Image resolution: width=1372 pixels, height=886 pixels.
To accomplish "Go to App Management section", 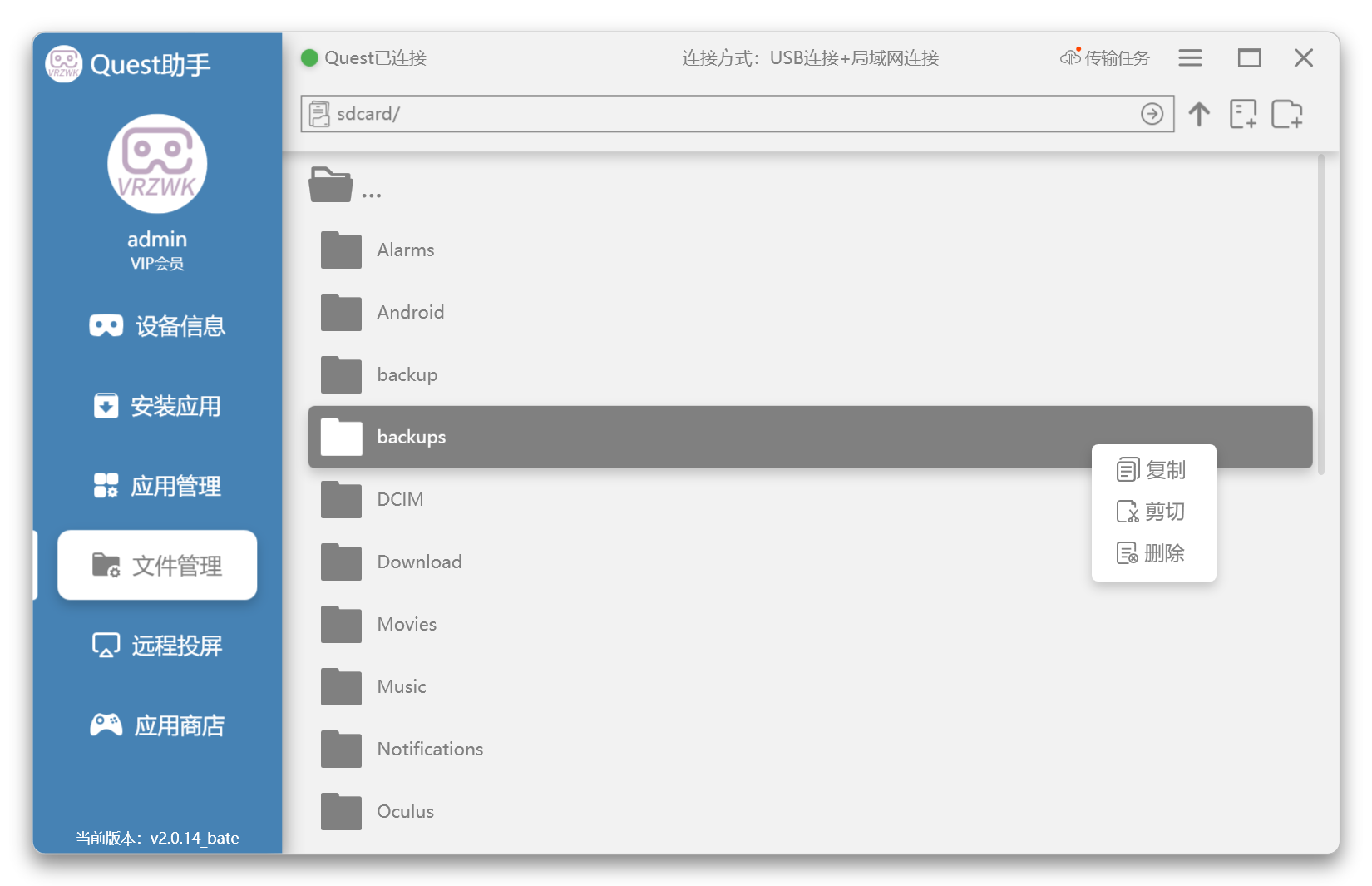I will click(157, 486).
